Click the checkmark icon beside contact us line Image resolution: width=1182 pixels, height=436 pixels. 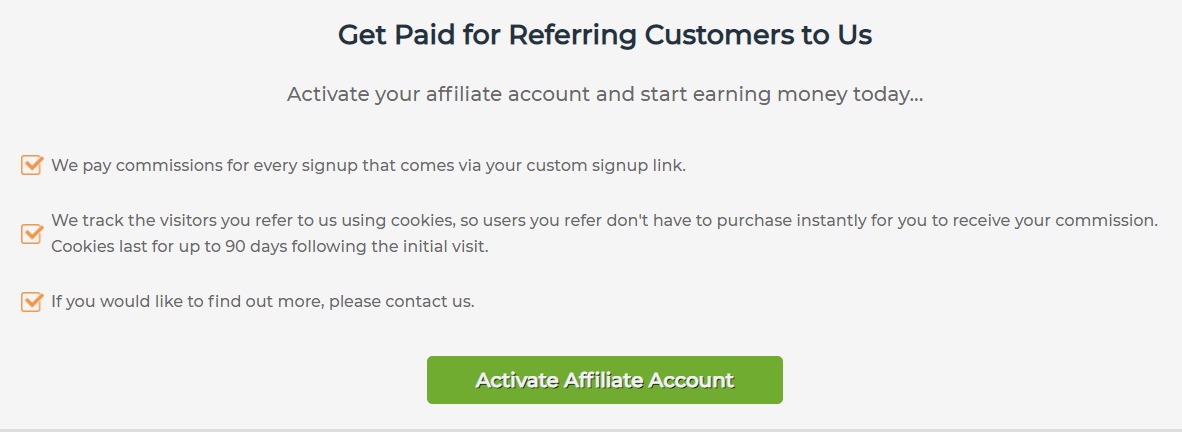tap(31, 301)
